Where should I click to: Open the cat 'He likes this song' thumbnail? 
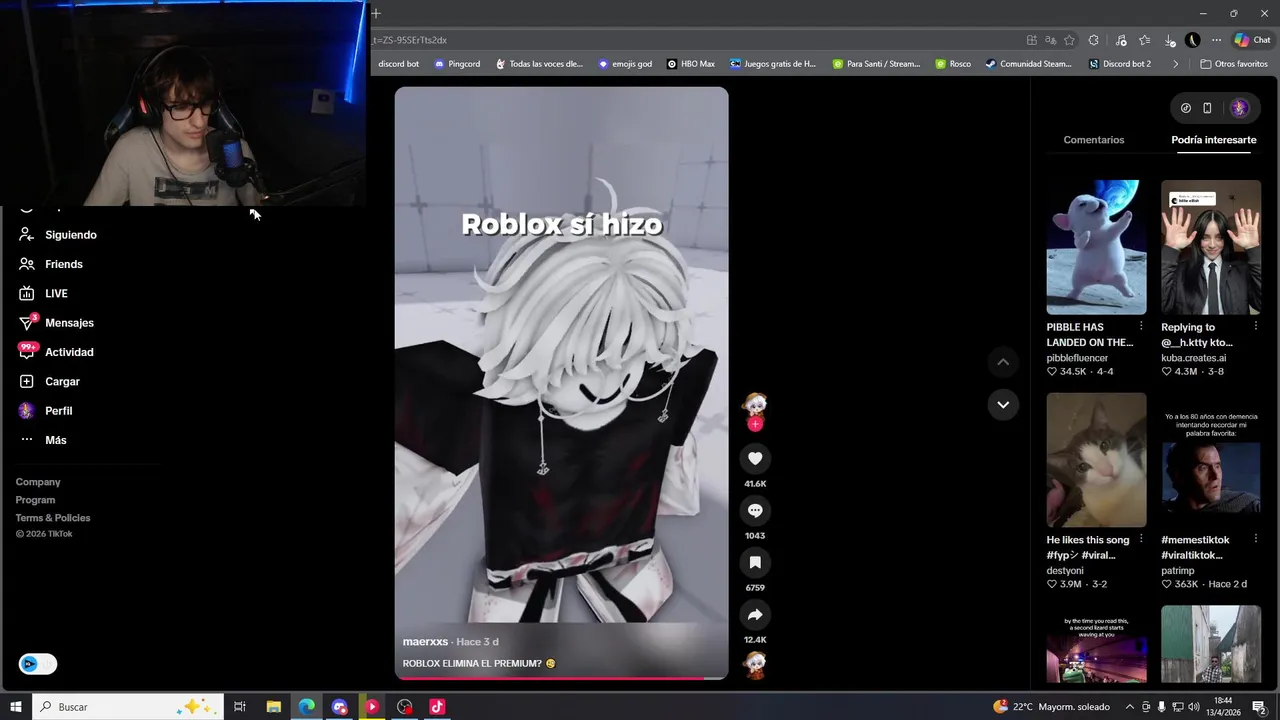point(1096,460)
